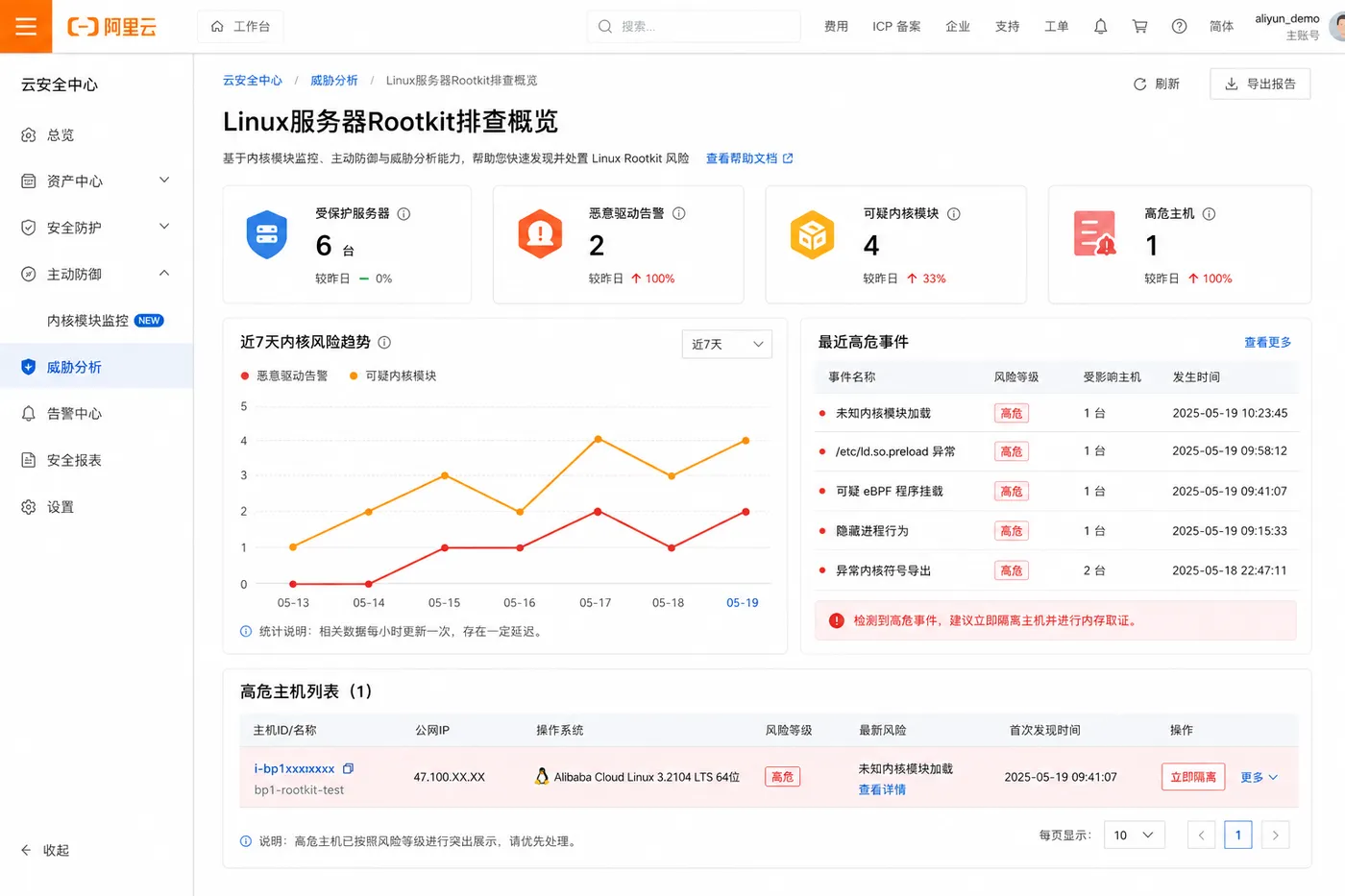Click 立即隔离 button for host
Screen dimensions: 1345x896
pyautogui.click(x=1193, y=777)
